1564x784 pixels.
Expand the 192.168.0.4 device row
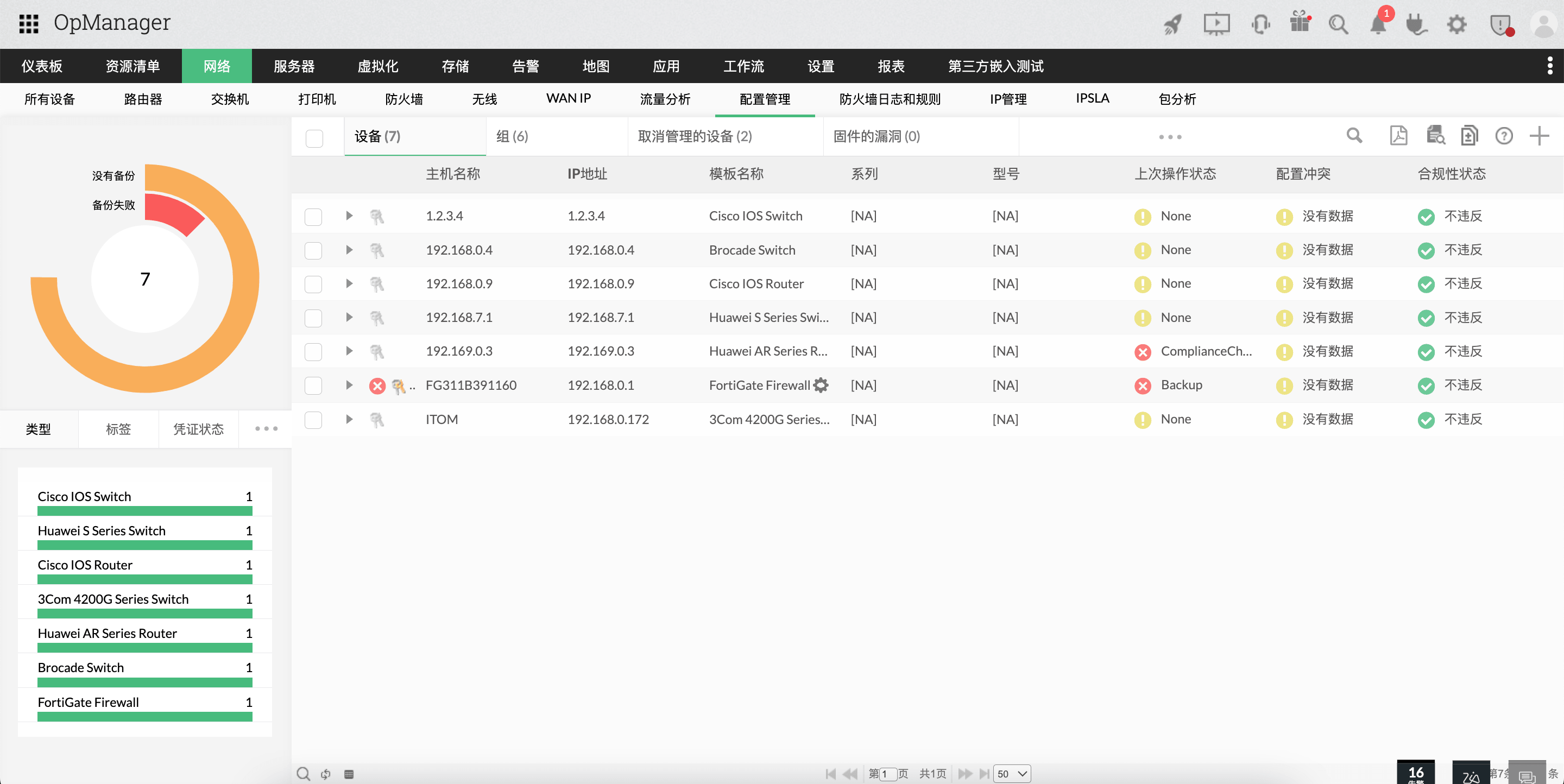[349, 249]
